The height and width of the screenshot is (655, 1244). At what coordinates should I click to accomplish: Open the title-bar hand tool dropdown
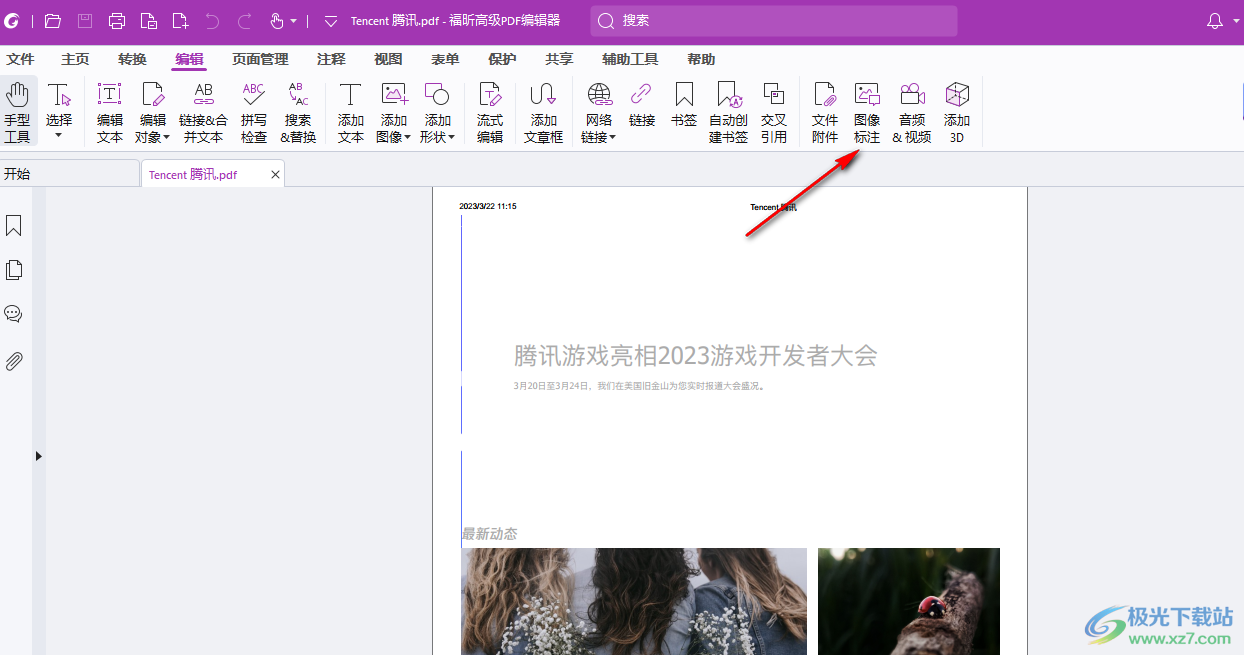pyautogui.click(x=293, y=21)
